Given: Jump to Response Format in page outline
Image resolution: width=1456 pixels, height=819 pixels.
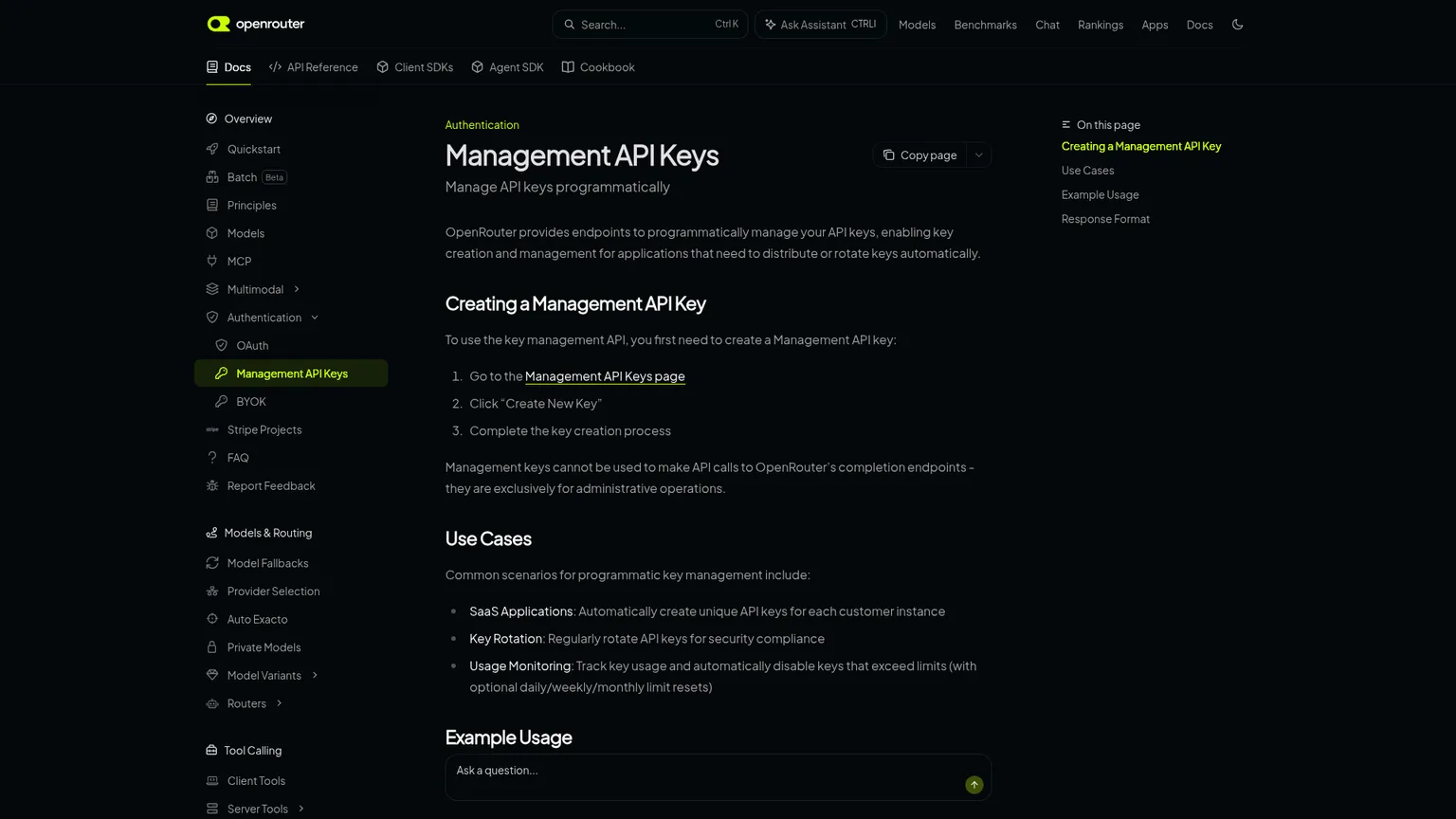Looking at the screenshot, I should click(x=1105, y=219).
